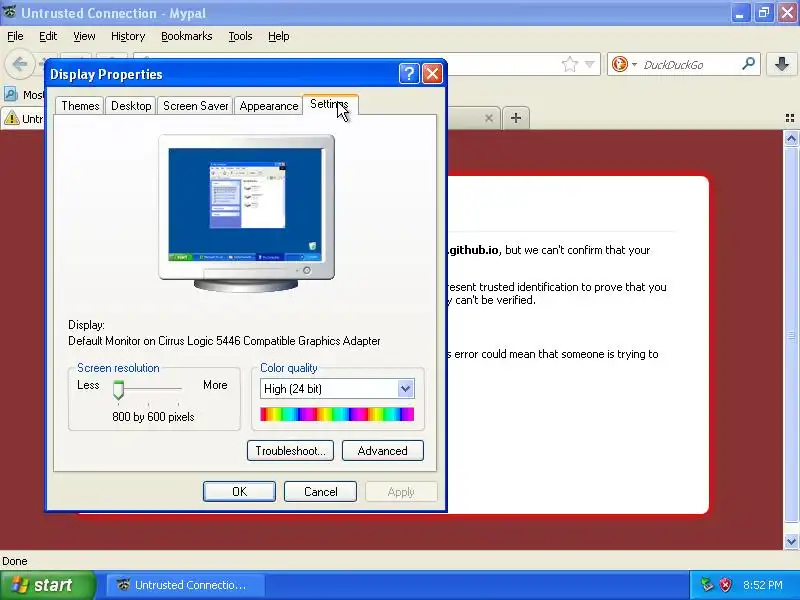Select the Settings tab
The width and height of the screenshot is (800, 600).
pos(330,104)
